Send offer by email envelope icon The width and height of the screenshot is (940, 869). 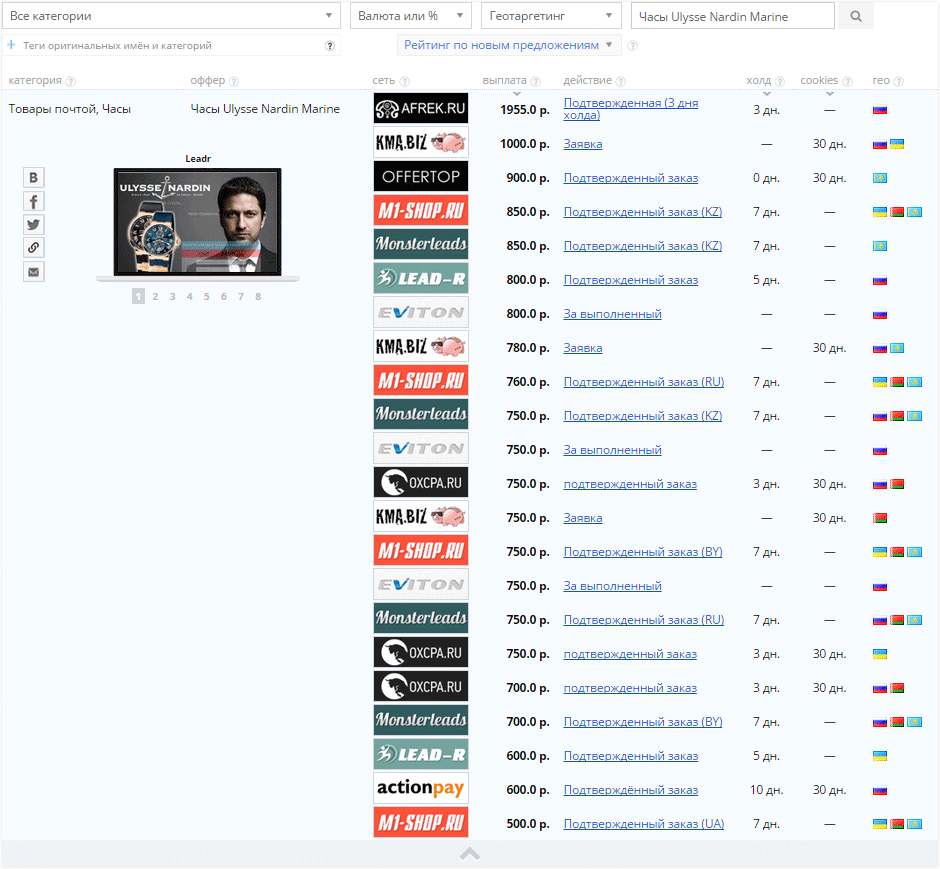[x=34, y=271]
